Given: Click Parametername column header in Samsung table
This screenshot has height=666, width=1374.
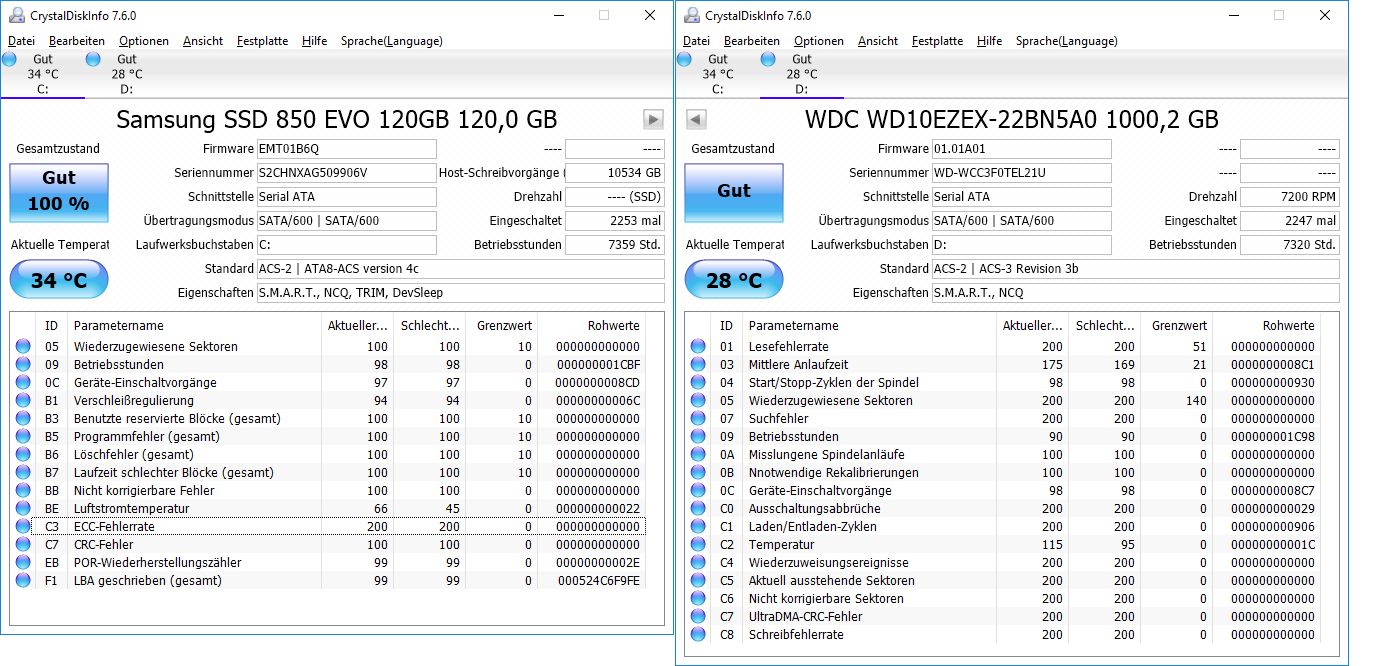Looking at the screenshot, I should point(195,326).
